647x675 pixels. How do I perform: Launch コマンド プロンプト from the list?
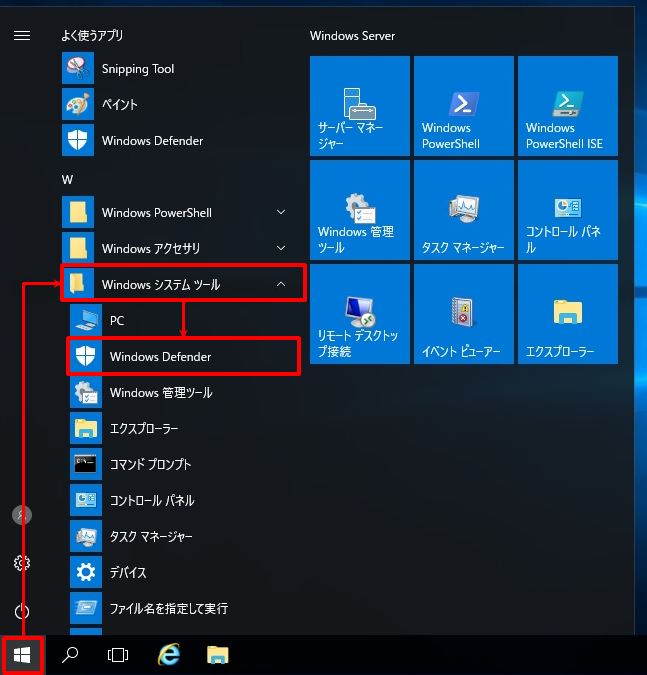click(183, 464)
